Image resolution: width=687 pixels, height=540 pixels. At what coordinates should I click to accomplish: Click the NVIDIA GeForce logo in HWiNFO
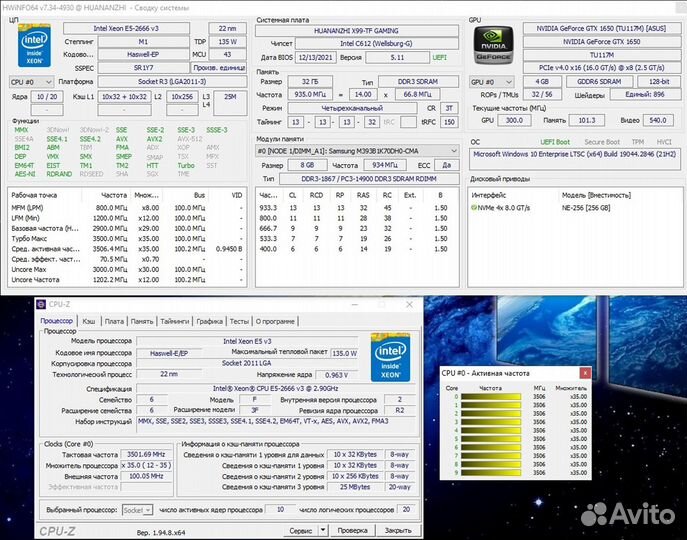(493, 46)
